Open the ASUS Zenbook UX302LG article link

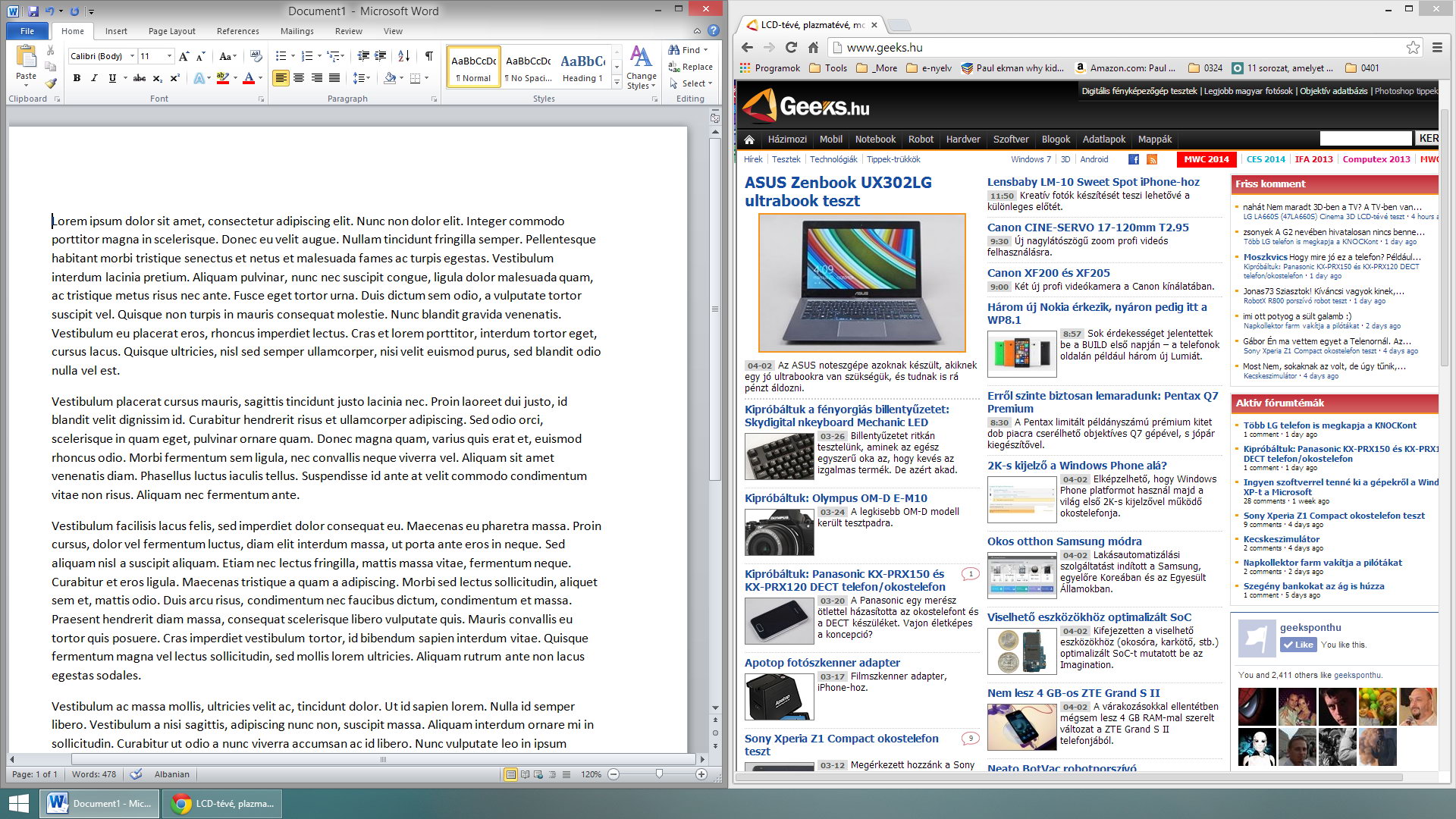838,192
